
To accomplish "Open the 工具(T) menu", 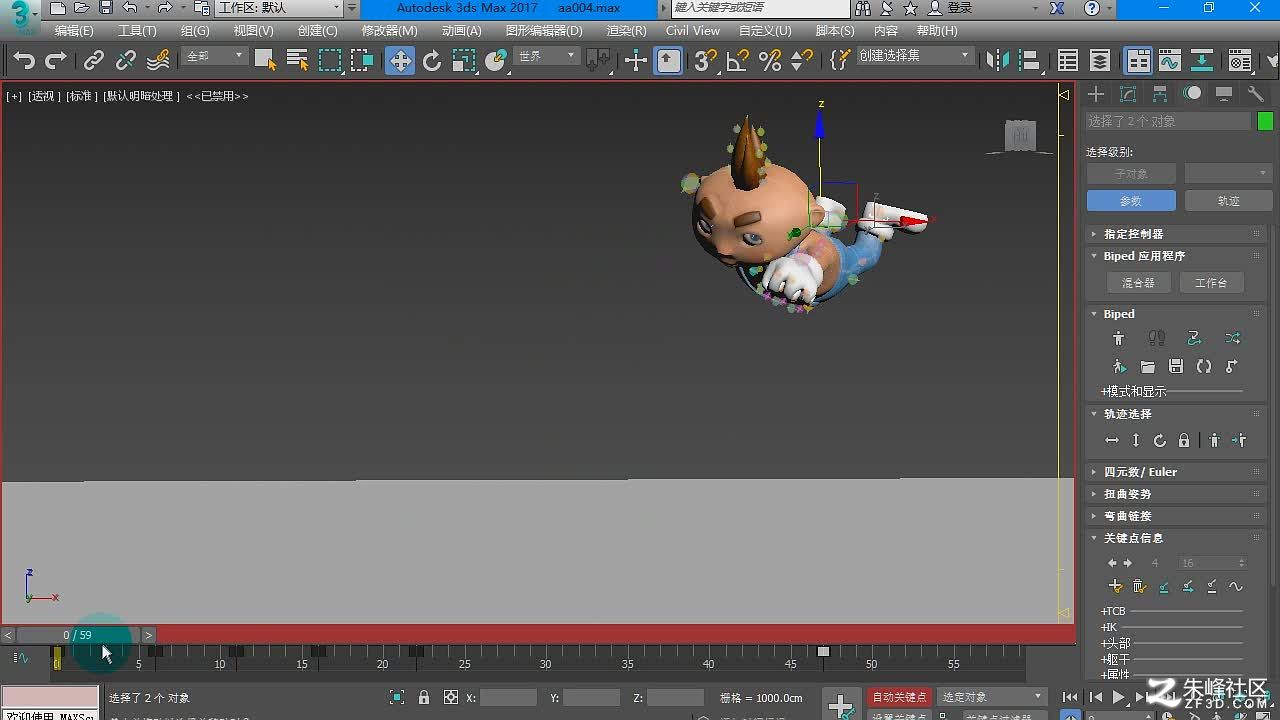I will pyautogui.click(x=137, y=31).
